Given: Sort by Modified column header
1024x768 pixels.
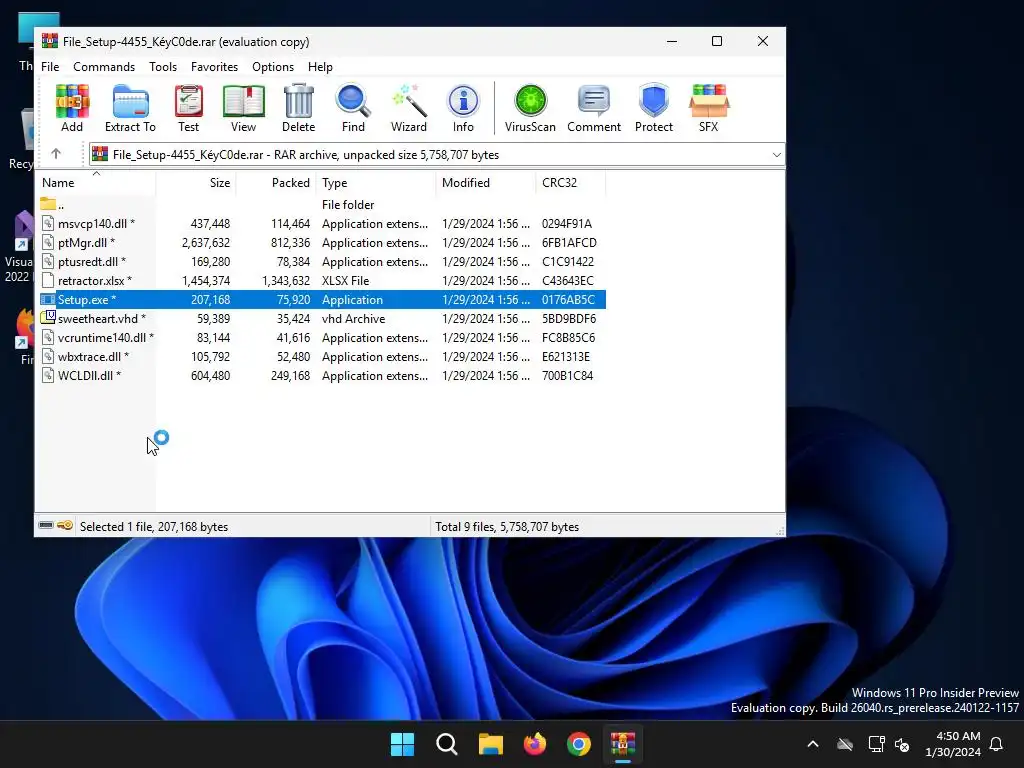Looking at the screenshot, I should pos(485,183).
